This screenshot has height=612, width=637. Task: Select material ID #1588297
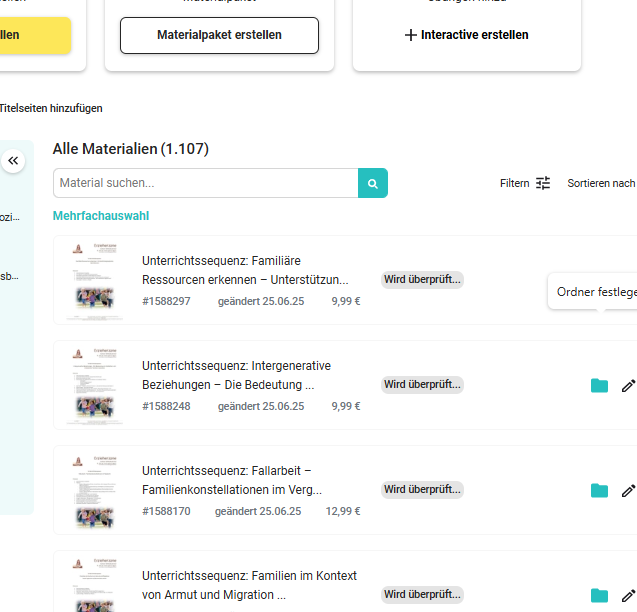pyautogui.click(x=166, y=302)
